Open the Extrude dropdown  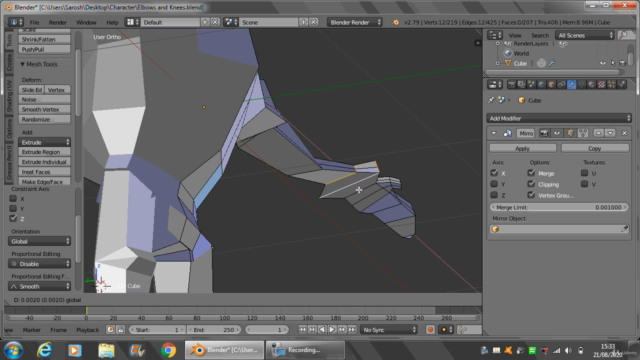click(x=44, y=142)
